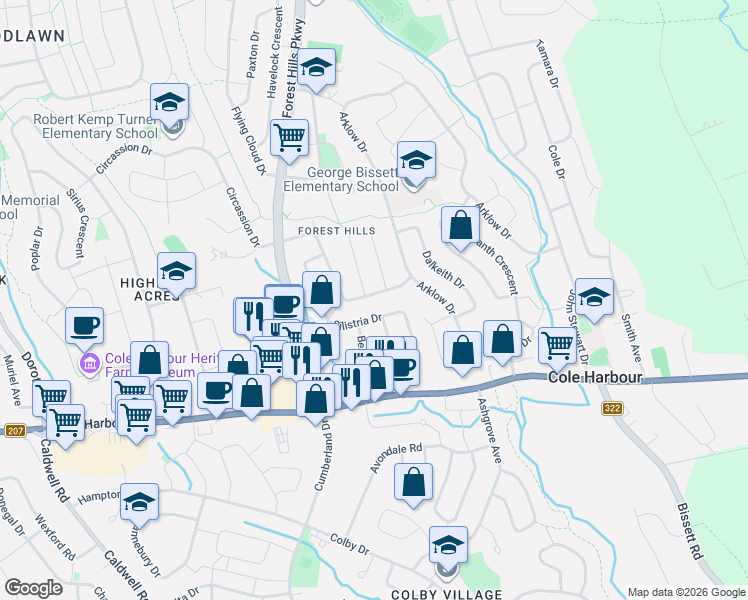Image resolution: width=748 pixels, height=600 pixels.
Task: Select coffee cup marker east of restaurant cluster
Action: coord(405,367)
